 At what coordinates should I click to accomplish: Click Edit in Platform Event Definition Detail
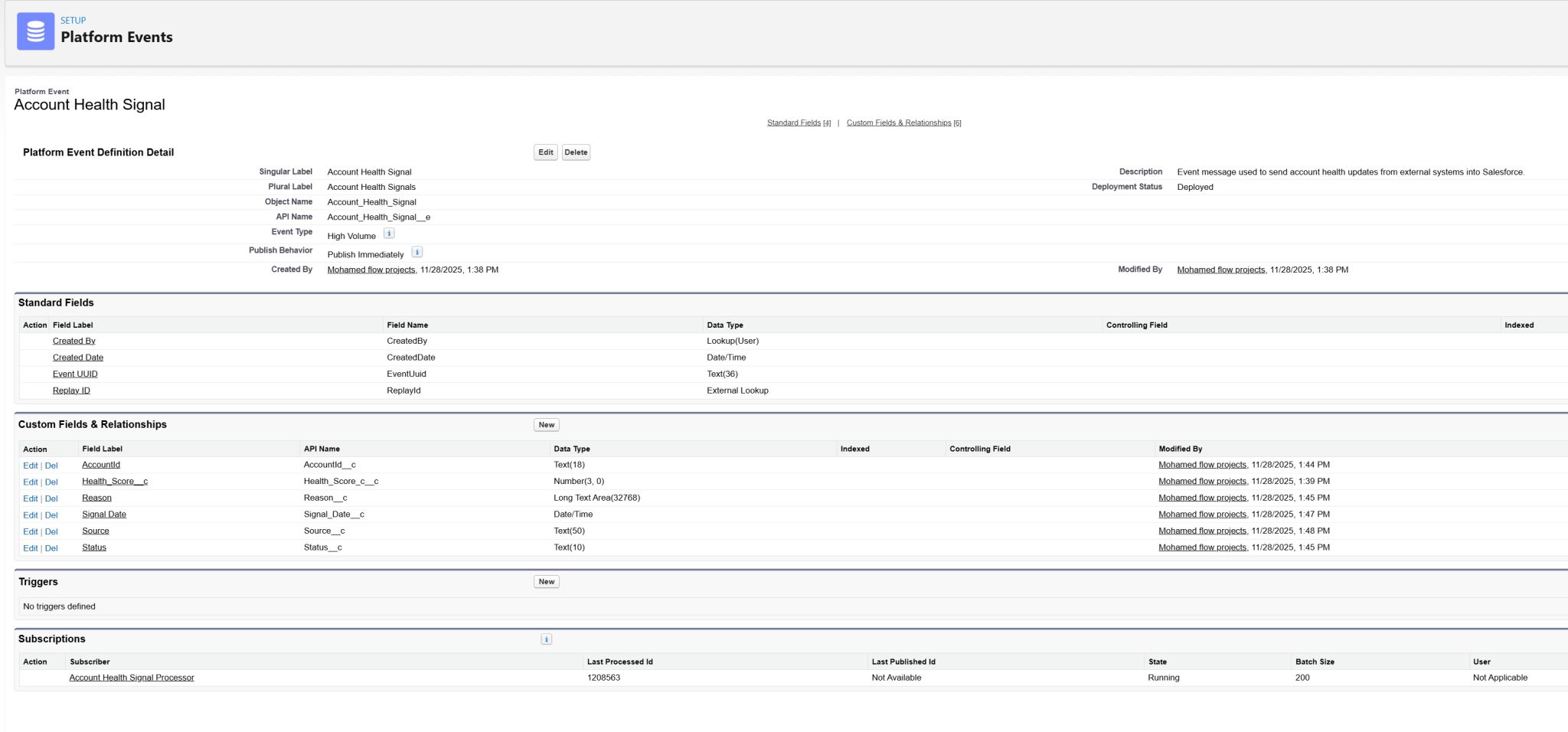546,152
